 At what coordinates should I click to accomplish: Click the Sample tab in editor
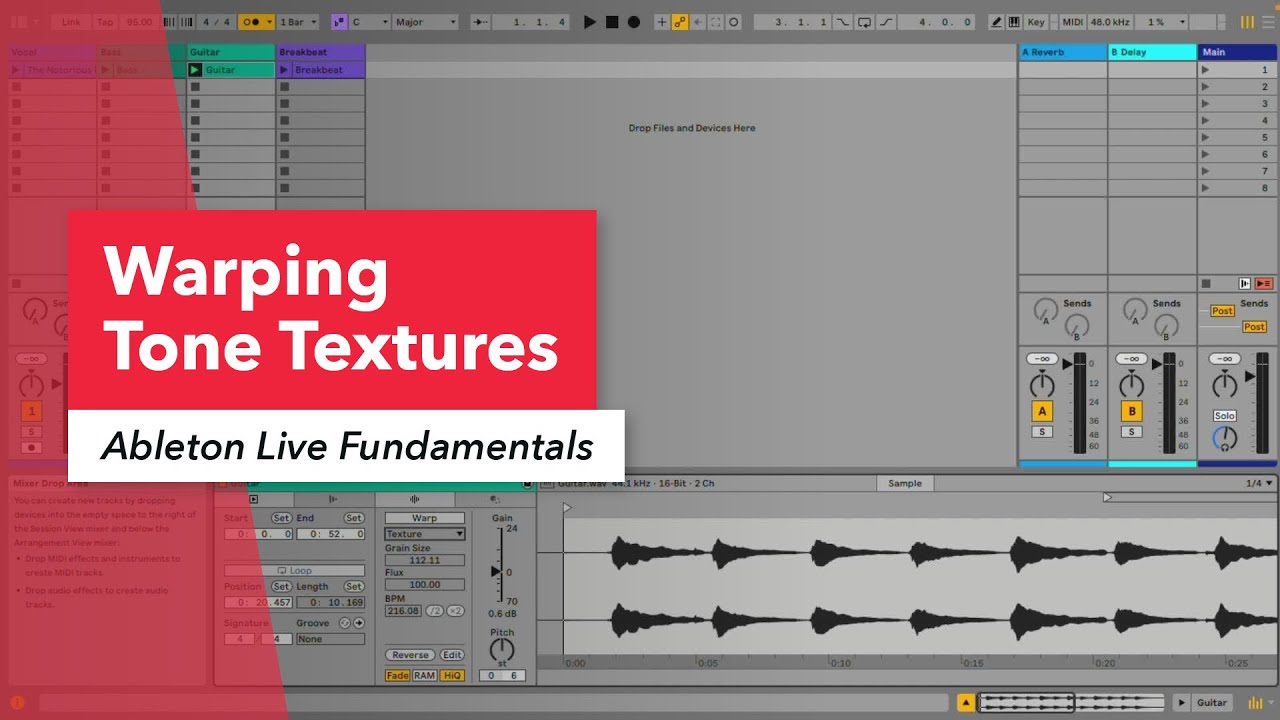click(905, 483)
